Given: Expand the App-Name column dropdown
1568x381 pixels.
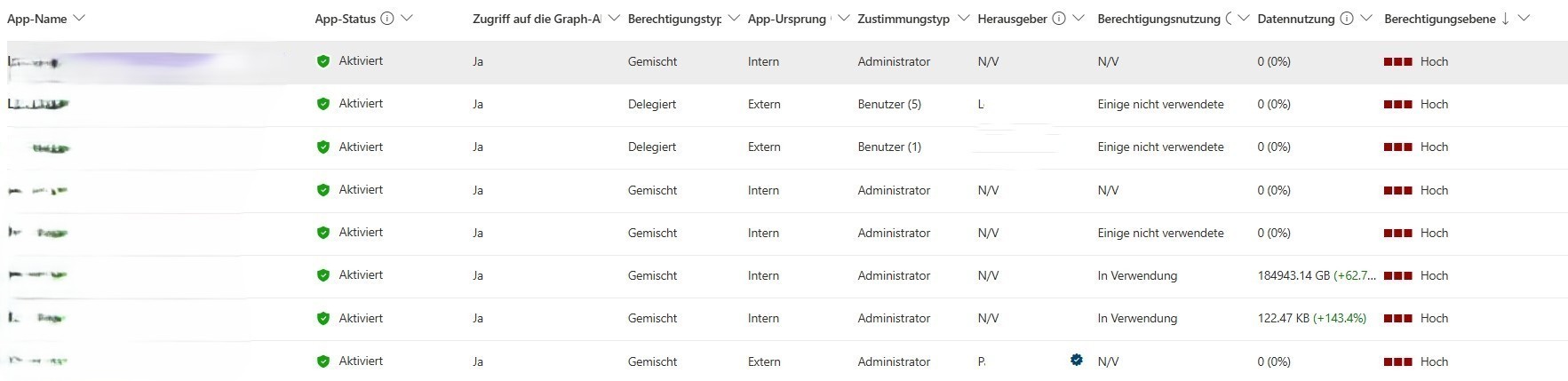Looking at the screenshot, I should click(79, 19).
